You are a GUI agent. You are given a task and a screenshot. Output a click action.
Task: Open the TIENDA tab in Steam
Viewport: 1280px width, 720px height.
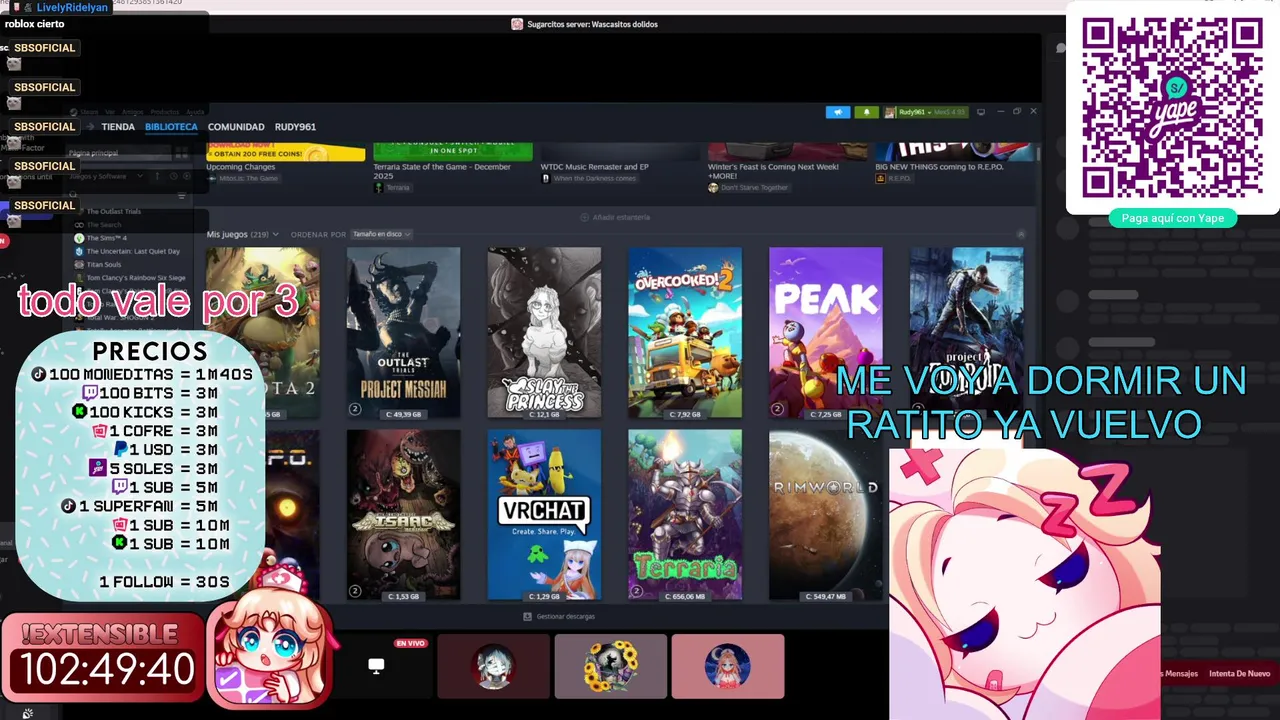tap(118, 127)
